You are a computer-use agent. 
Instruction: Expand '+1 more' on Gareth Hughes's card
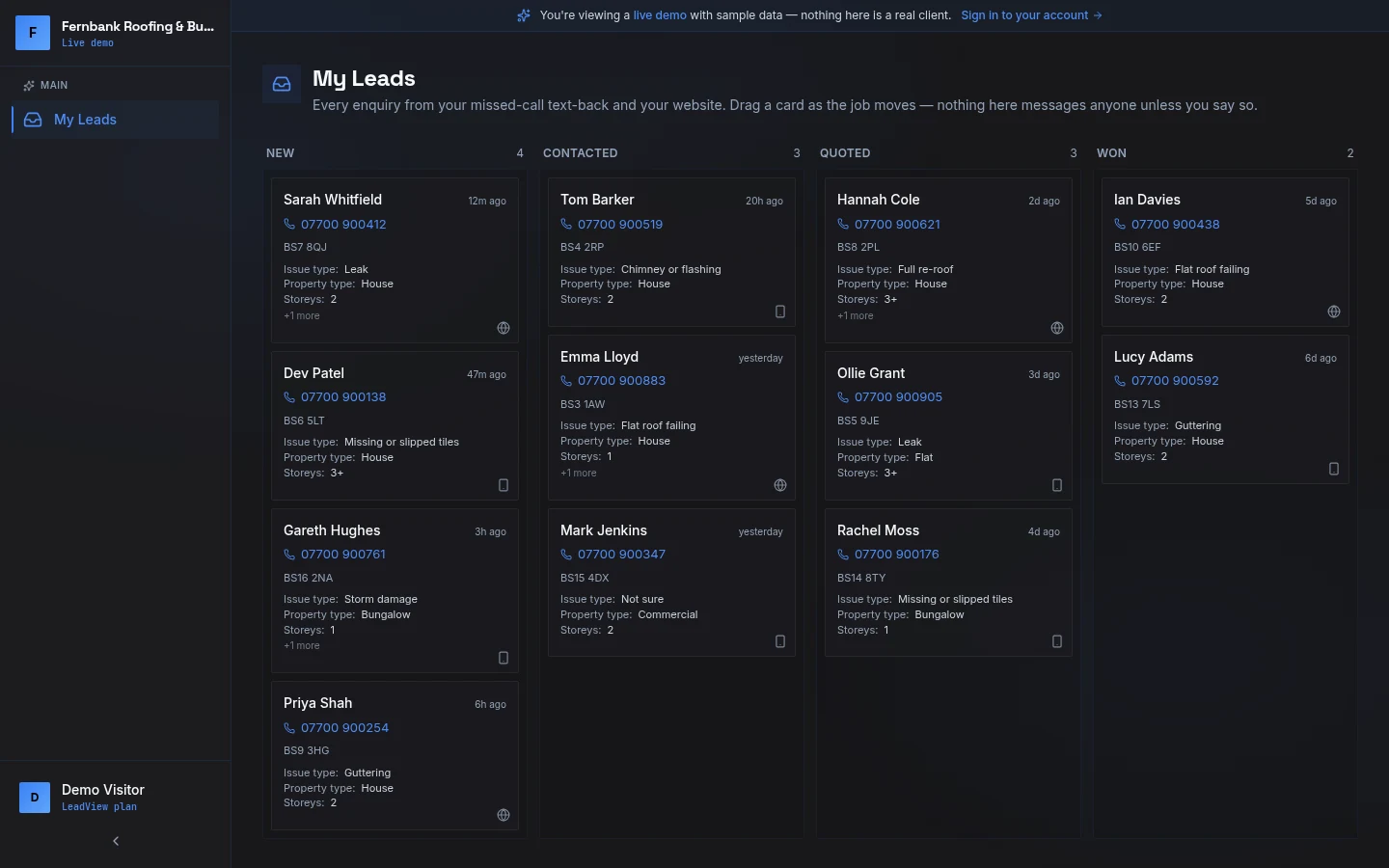(302, 645)
